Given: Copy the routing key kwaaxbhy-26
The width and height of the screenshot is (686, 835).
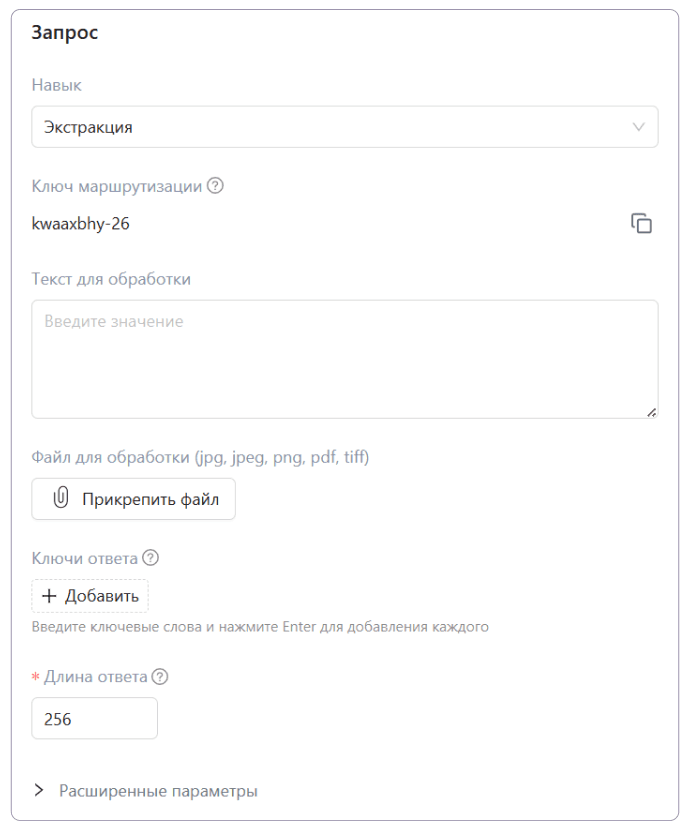Looking at the screenshot, I should point(641,224).
